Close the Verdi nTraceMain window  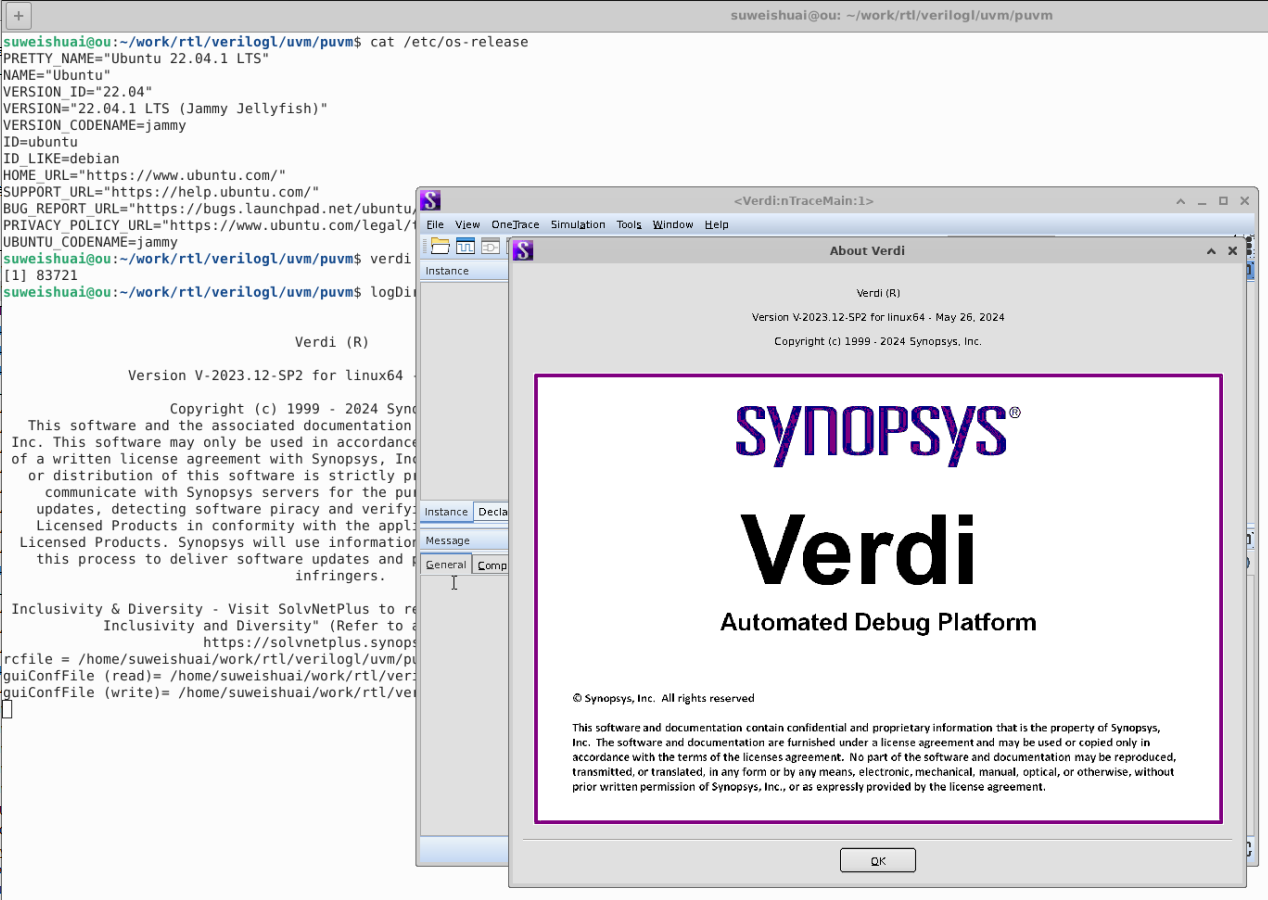(x=1245, y=201)
